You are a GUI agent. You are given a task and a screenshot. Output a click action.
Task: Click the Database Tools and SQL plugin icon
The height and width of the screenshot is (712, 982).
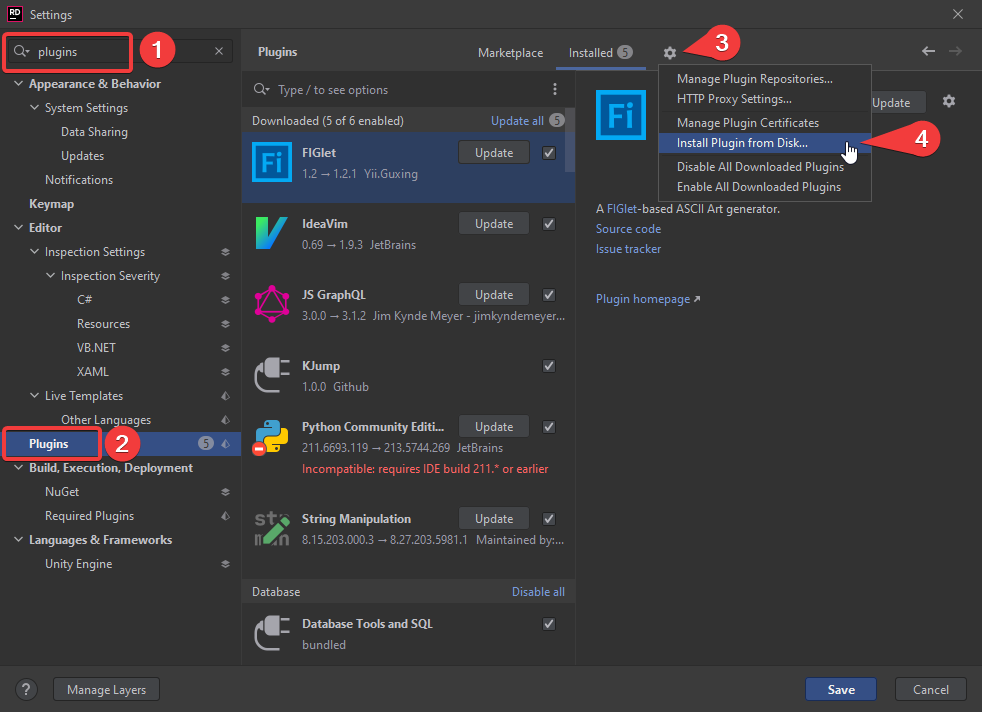click(x=270, y=631)
